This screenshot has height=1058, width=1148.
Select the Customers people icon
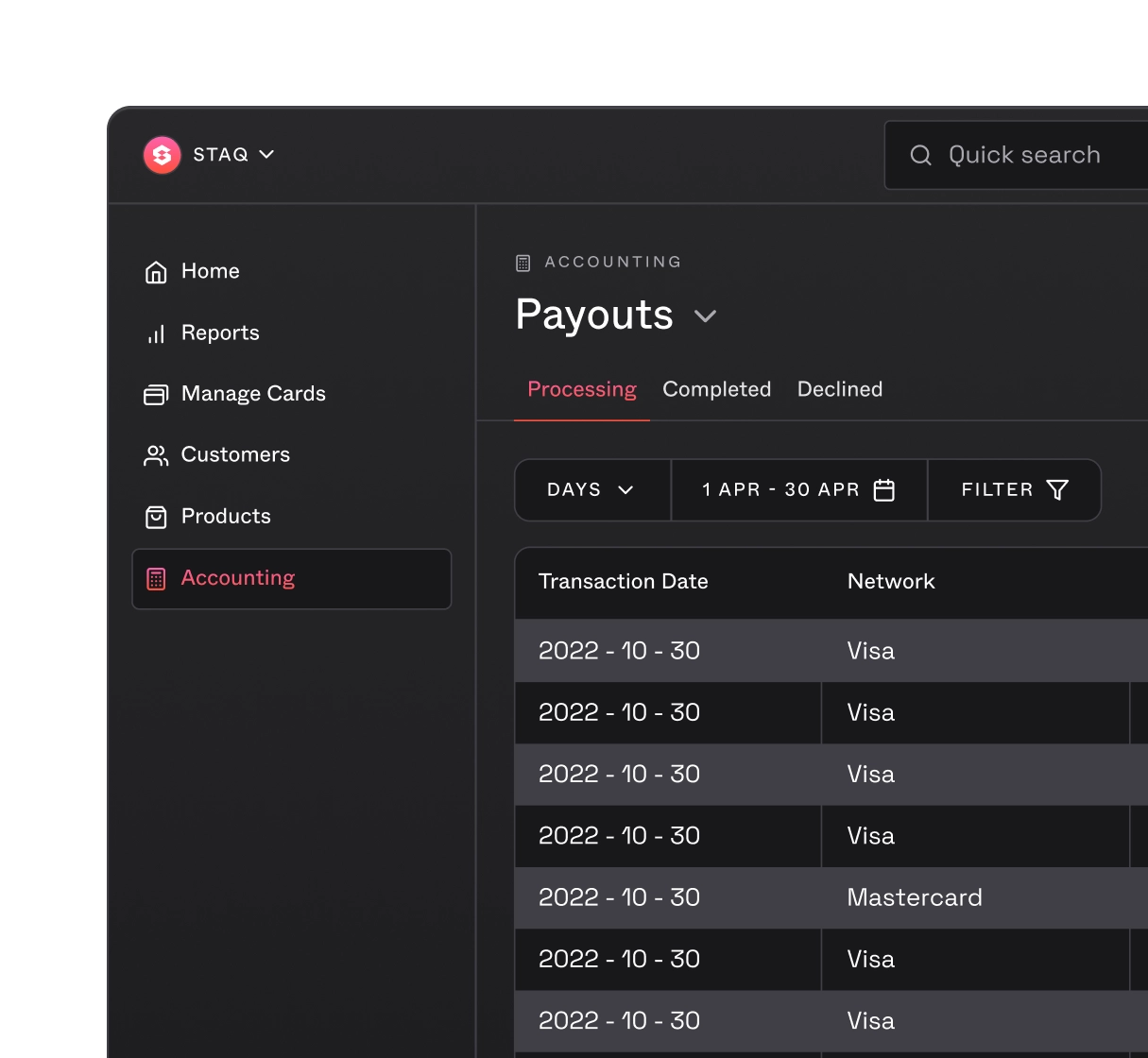click(156, 454)
